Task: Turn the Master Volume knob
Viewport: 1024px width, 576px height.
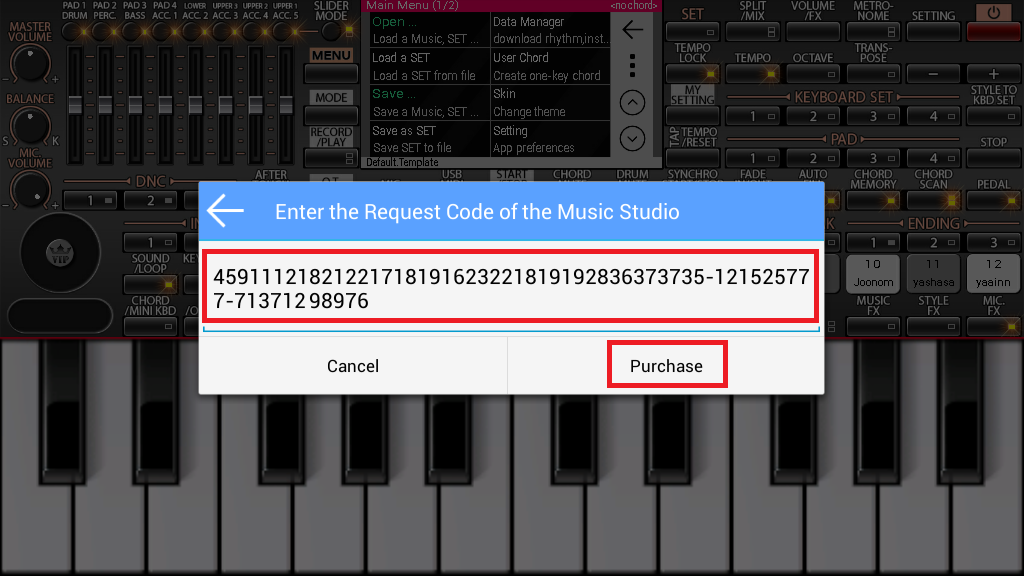Action: pos(30,66)
